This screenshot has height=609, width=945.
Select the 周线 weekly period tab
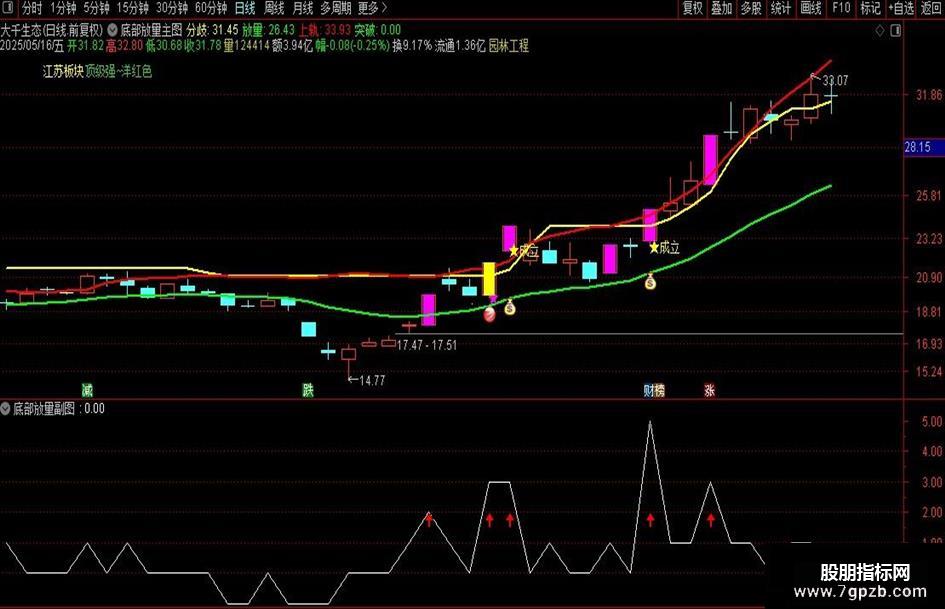click(274, 8)
